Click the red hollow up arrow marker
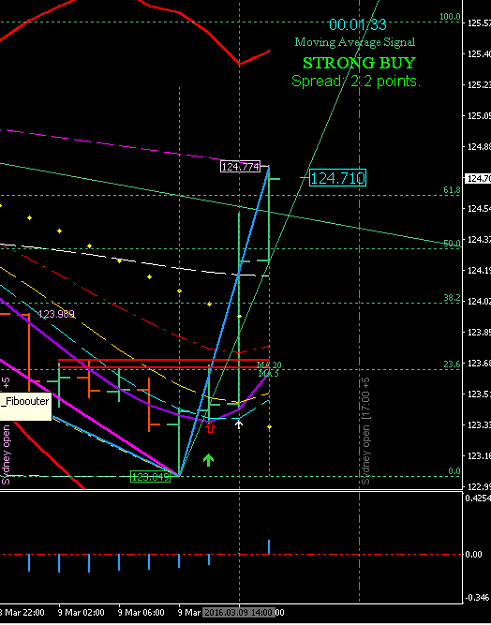This screenshot has height=625, width=491. click(210, 427)
